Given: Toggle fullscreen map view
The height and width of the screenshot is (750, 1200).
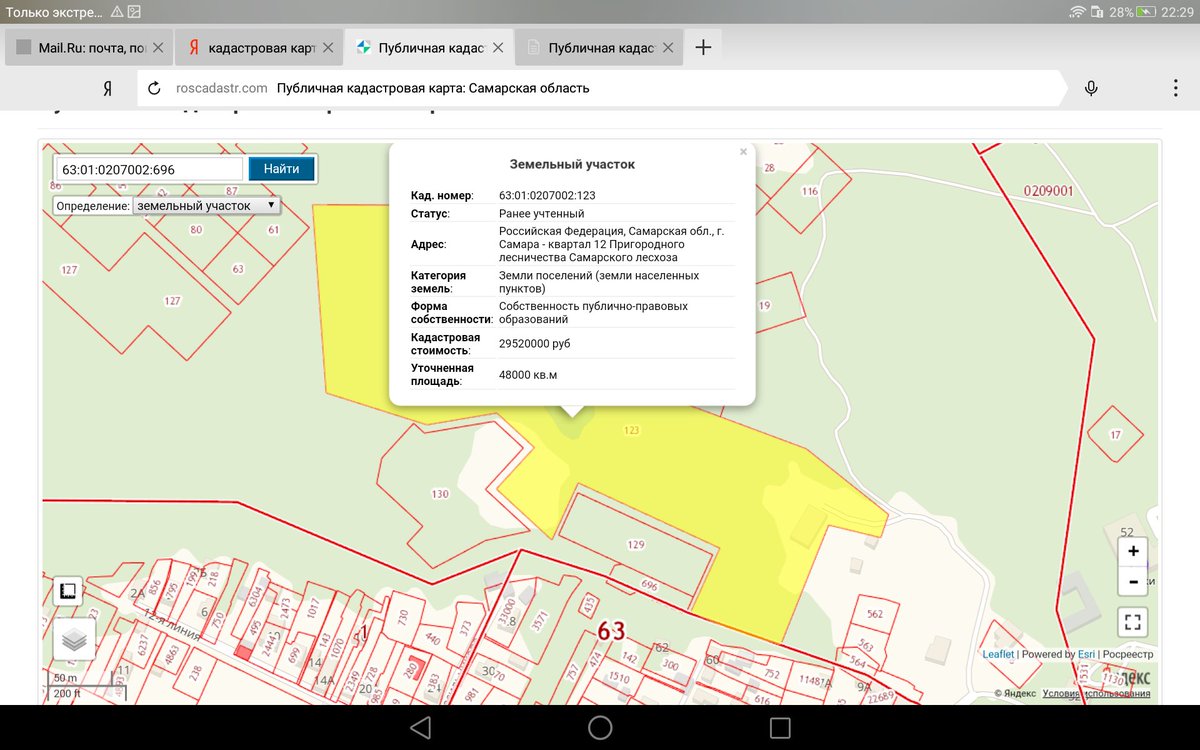Looking at the screenshot, I should coord(1133,622).
